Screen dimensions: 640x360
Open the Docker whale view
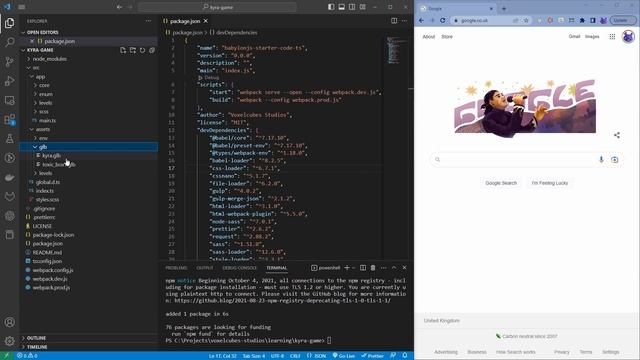click(9, 178)
